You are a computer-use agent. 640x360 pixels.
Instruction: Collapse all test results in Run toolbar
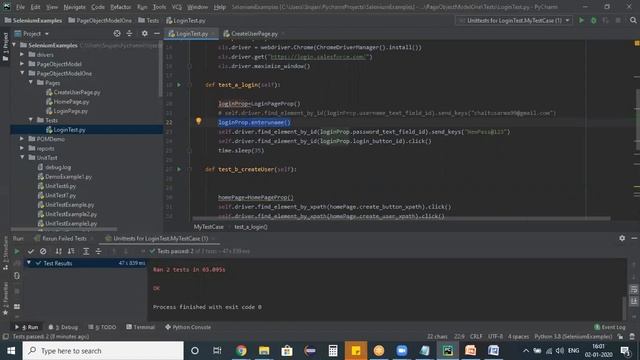[x=98, y=251]
